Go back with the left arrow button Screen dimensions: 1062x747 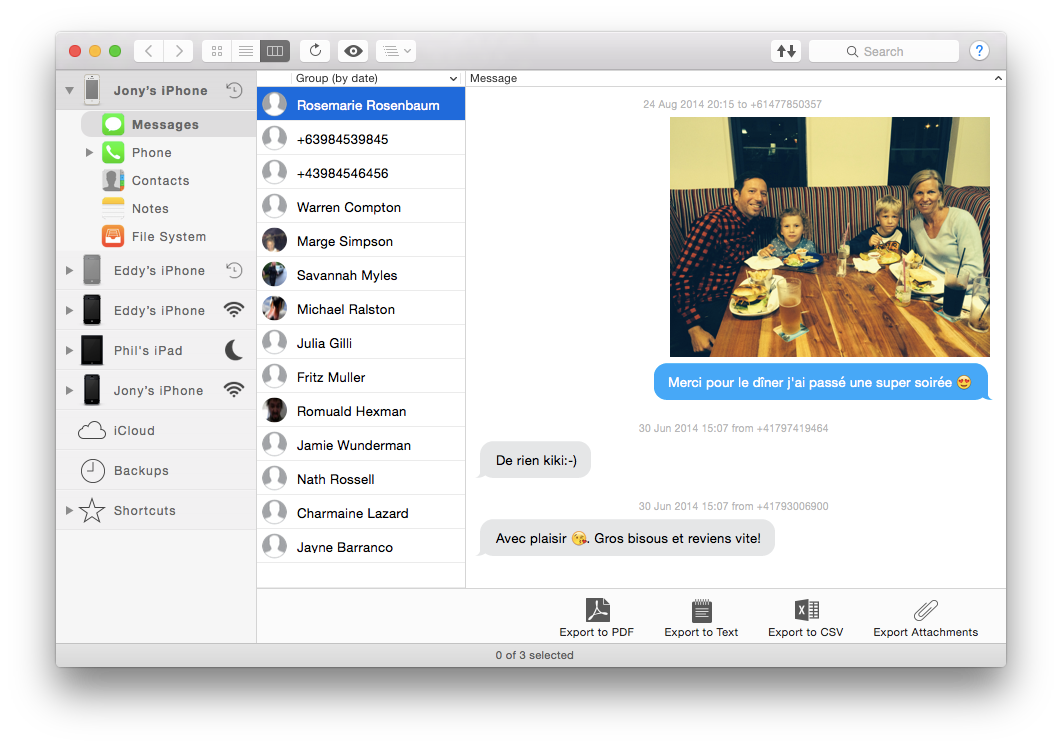point(148,51)
